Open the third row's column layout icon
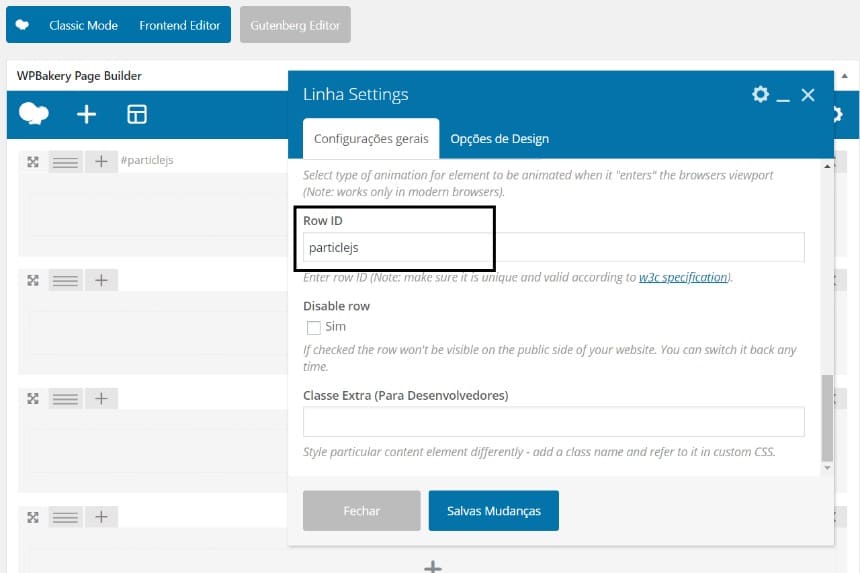 (65, 399)
